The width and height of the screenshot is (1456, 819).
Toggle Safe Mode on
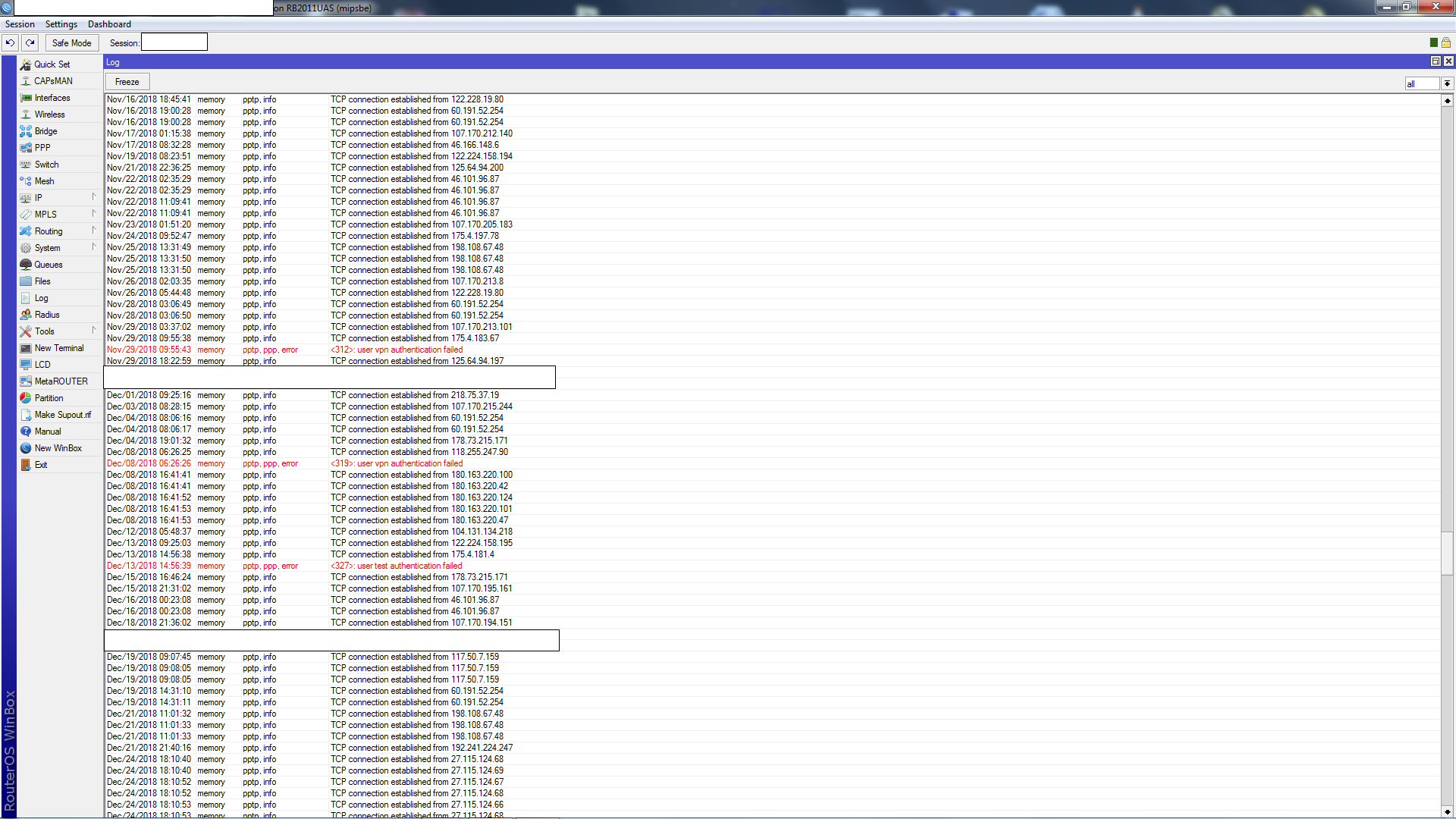click(71, 43)
